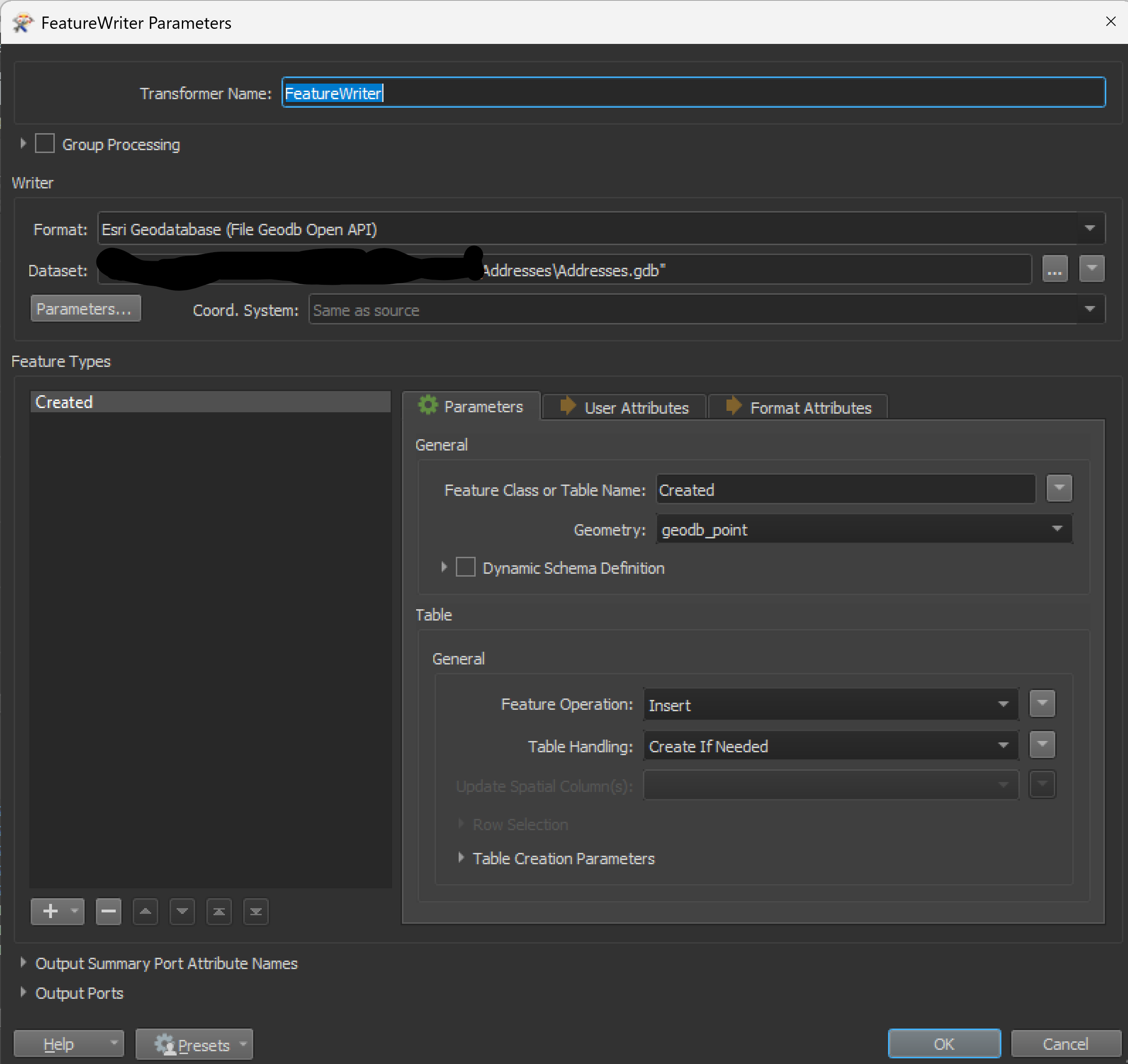1128x1064 pixels.
Task: Click the FeatureWriter title bar icon
Action: pos(23,23)
